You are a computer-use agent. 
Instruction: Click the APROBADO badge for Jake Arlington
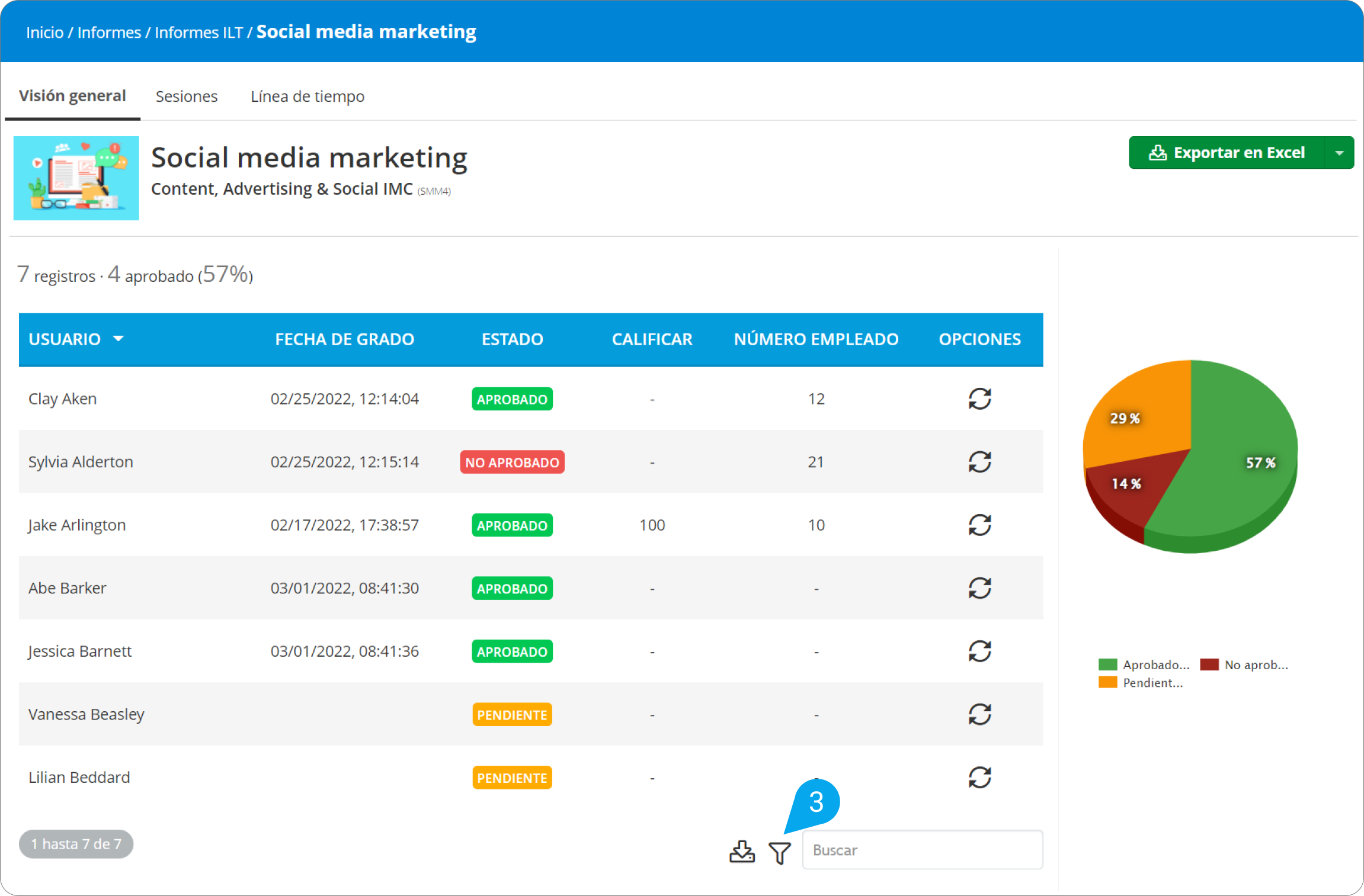point(513,525)
